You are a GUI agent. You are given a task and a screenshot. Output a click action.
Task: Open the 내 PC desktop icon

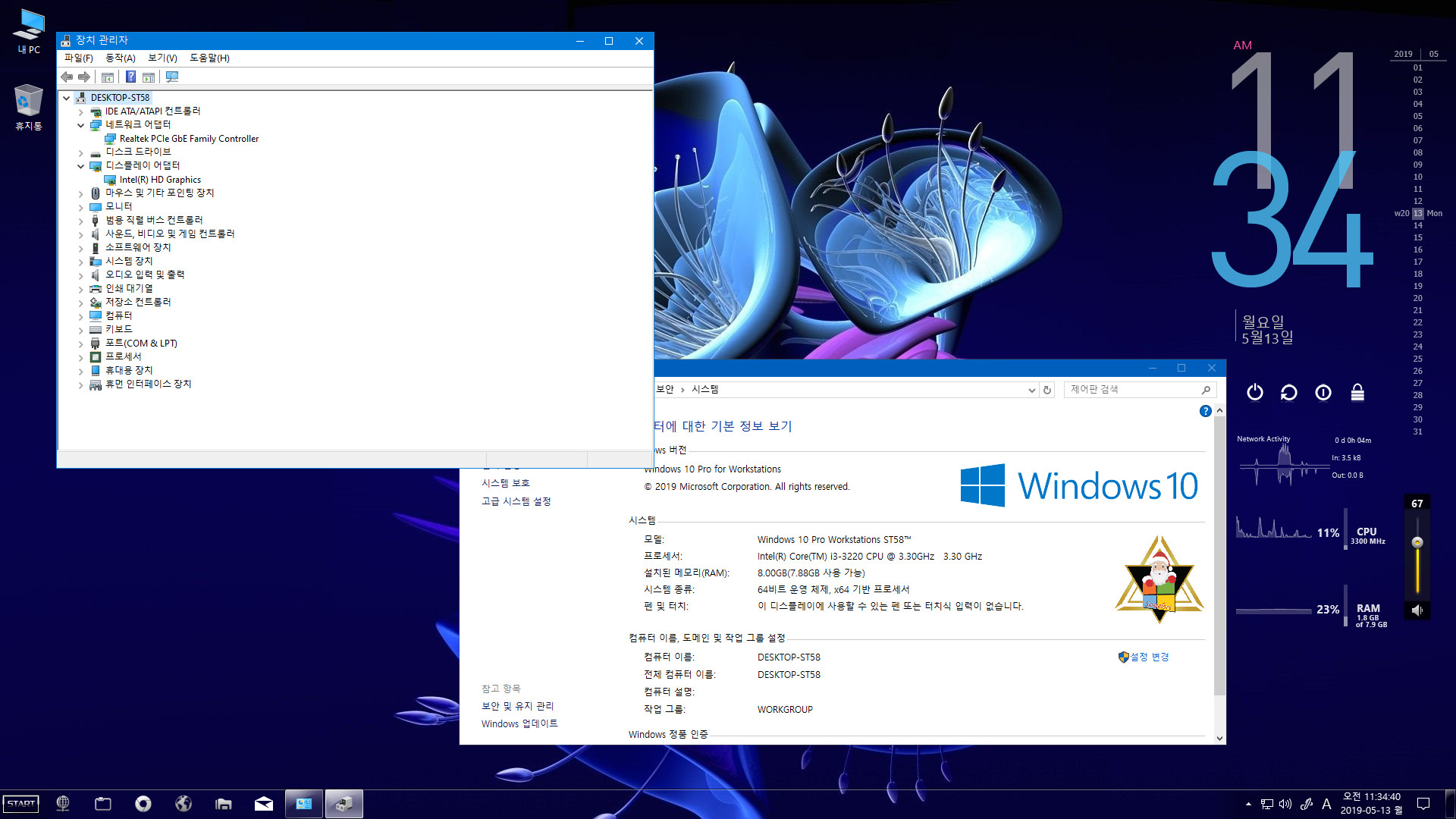pos(29,32)
